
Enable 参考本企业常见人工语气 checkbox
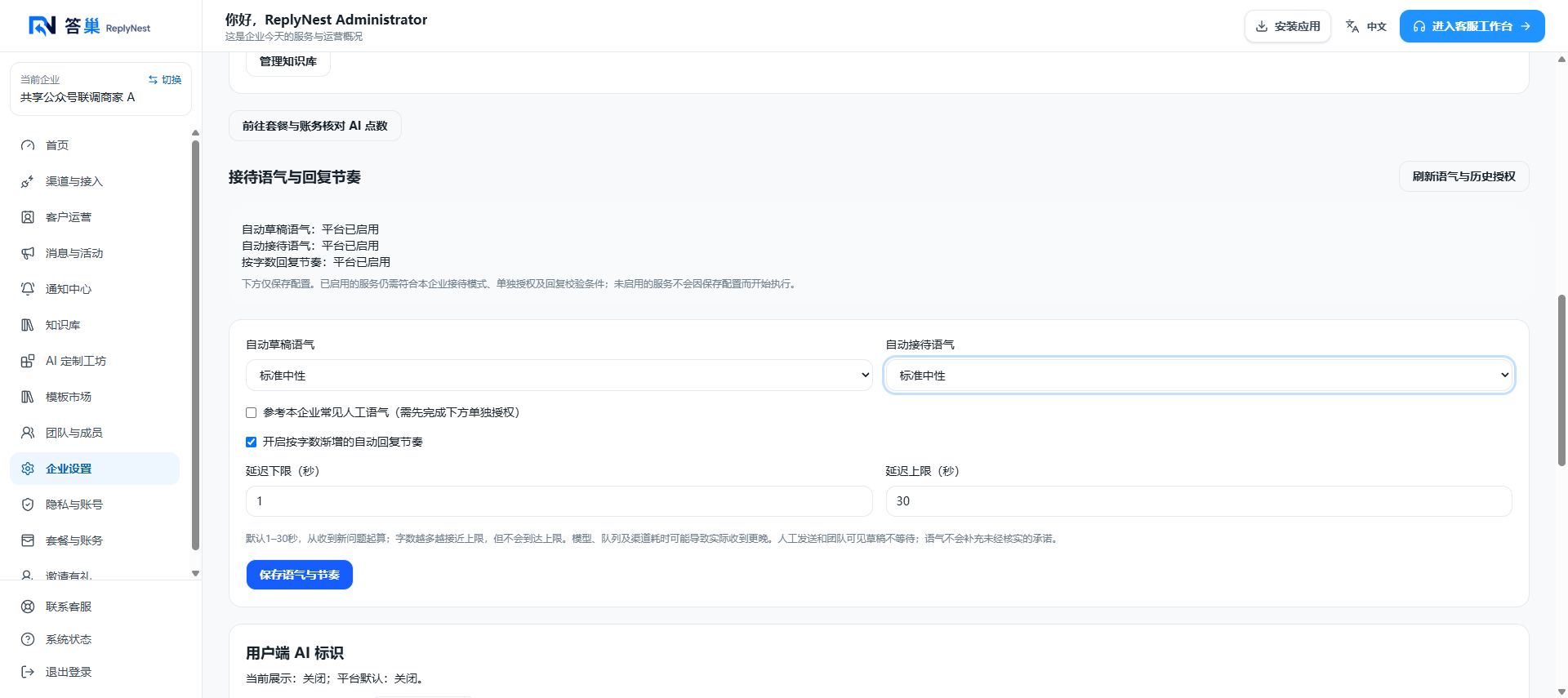tap(252, 413)
